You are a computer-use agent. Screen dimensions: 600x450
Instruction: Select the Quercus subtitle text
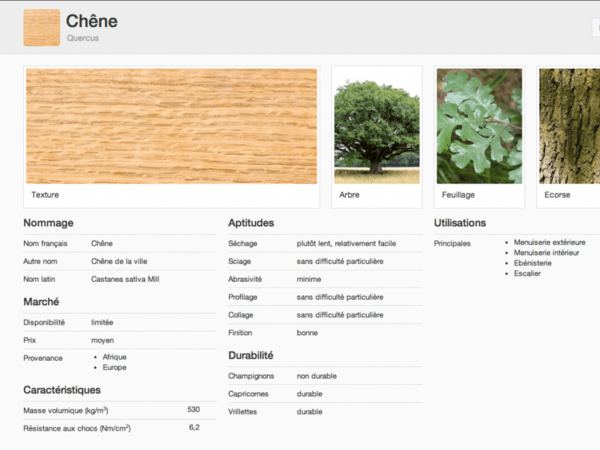(82, 39)
